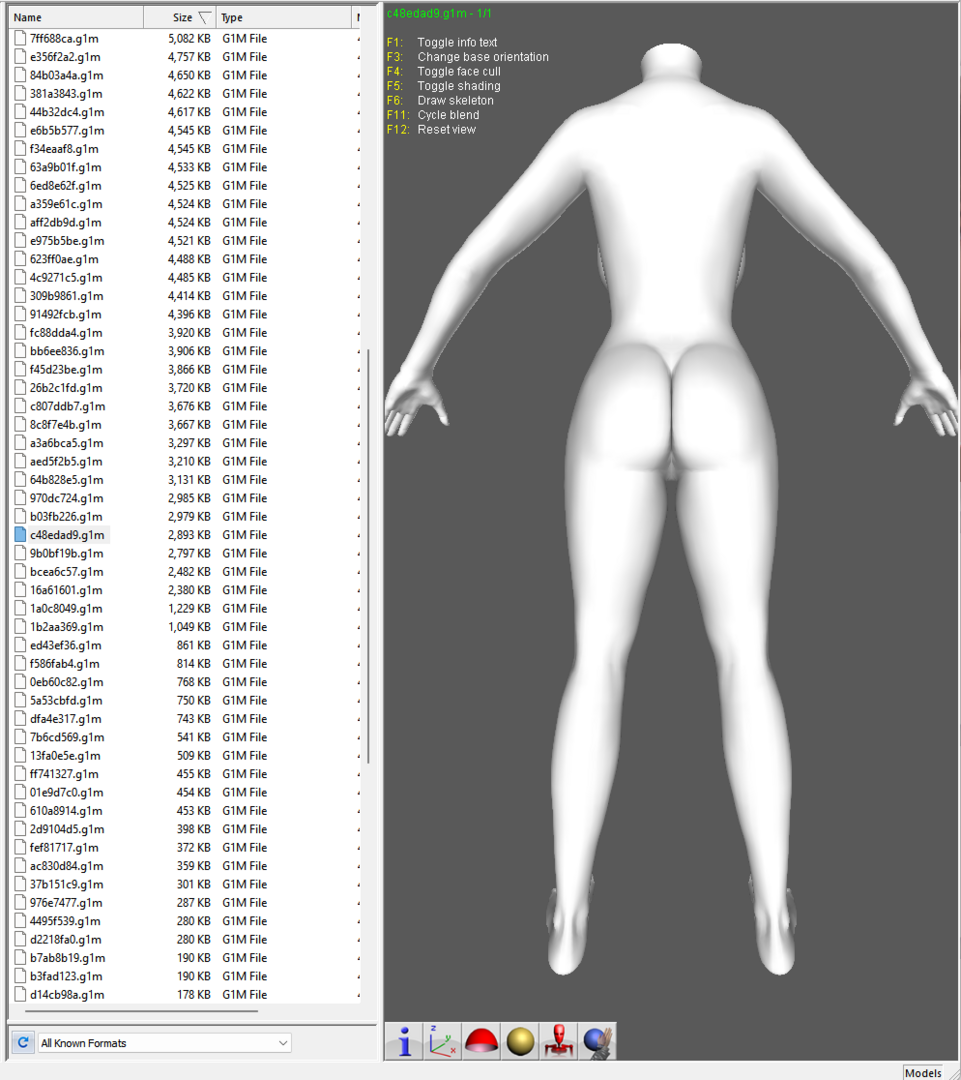This screenshot has height=1080, width=961.
Task: Select file 0eb60c82.g1m
Action: point(66,682)
